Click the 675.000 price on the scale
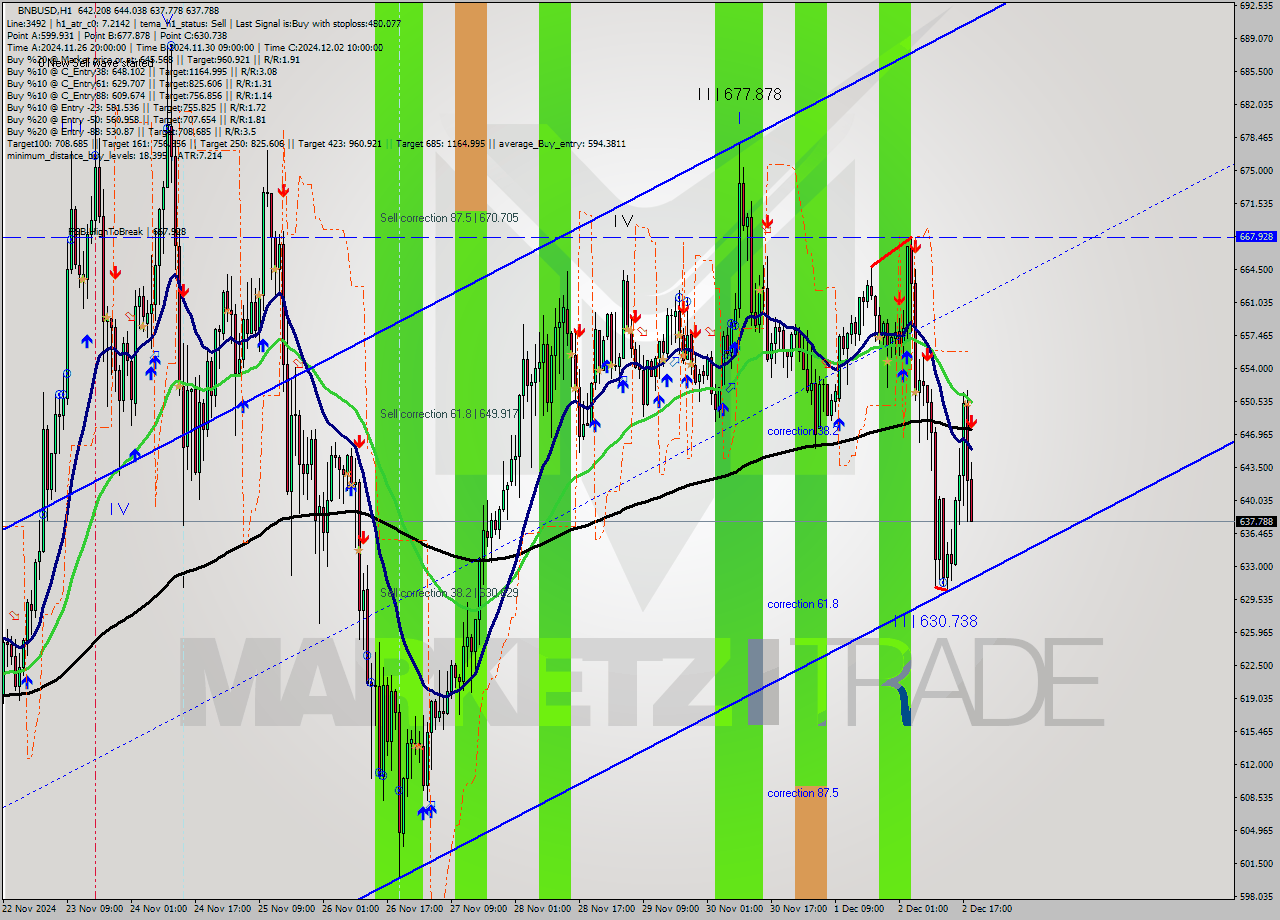The height and width of the screenshot is (920, 1280). click(1256, 171)
